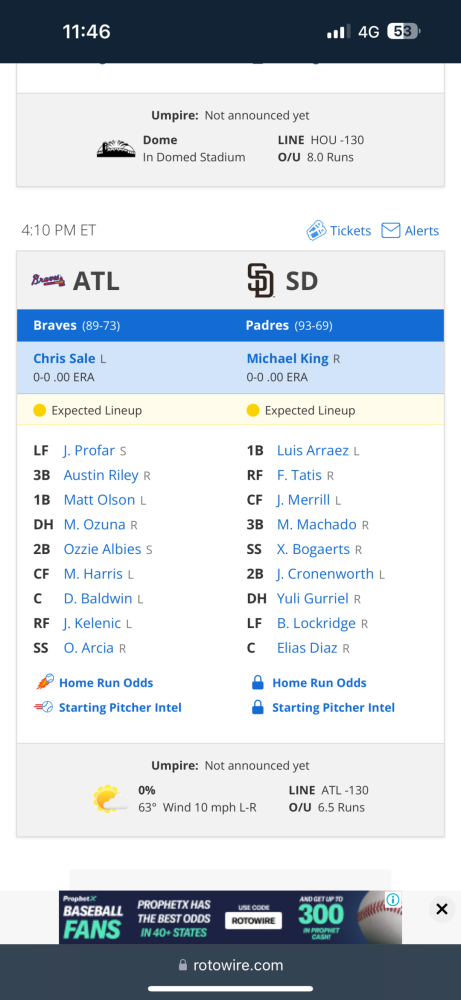
Task: Select Matt Olson player link
Action: (x=99, y=500)
